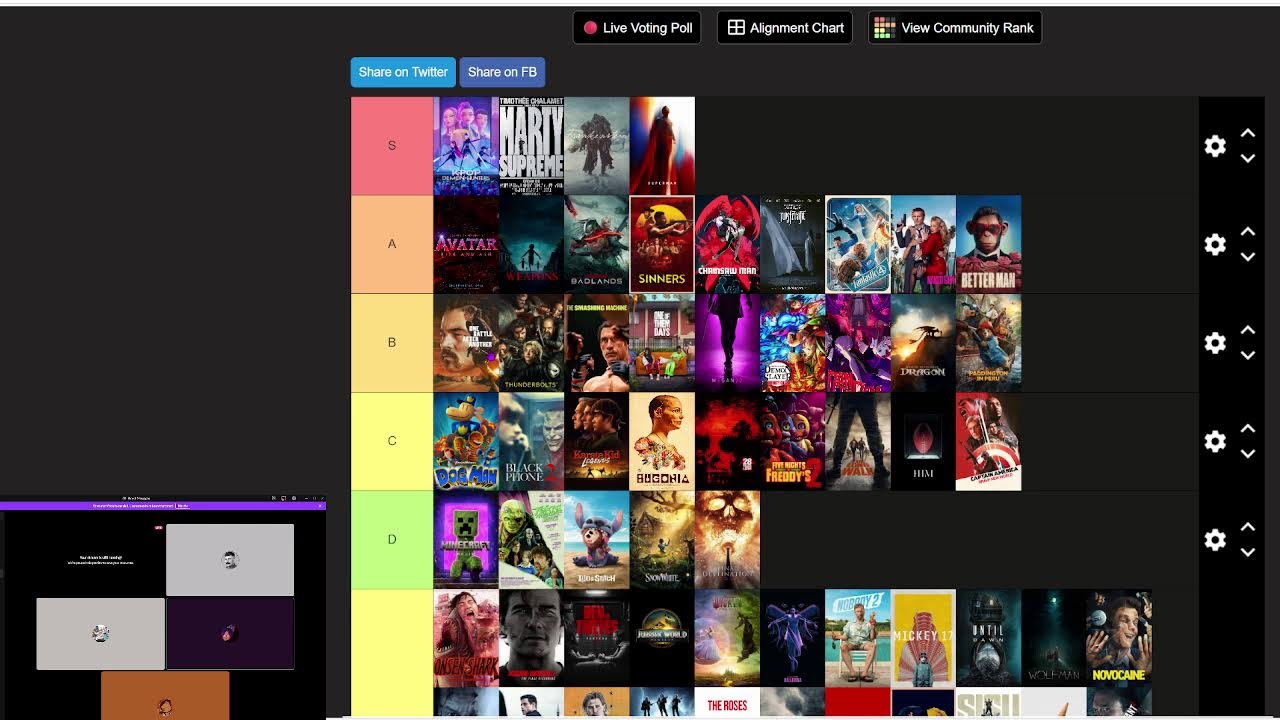Image resolution: width=1280 pixels, height=720 pixels.
Task: Click the Dog Man poster in C tier
Action: point(466,441)
